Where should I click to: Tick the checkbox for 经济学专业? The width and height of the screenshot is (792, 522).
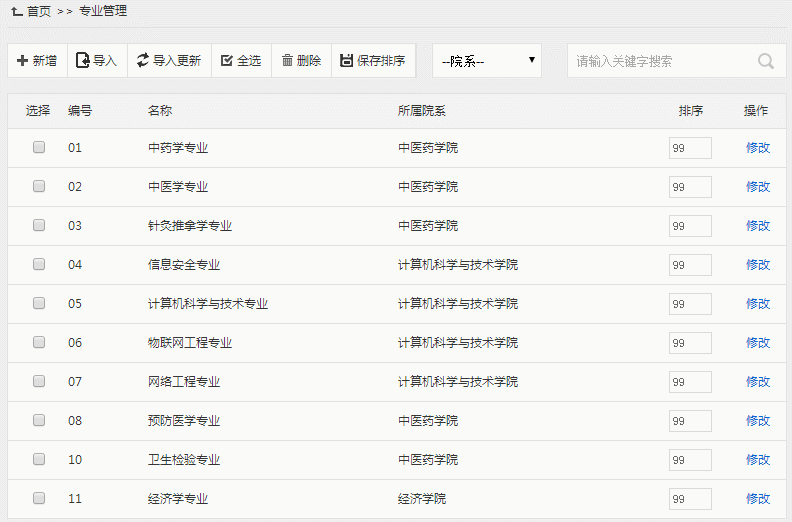[x=39, y=498]
